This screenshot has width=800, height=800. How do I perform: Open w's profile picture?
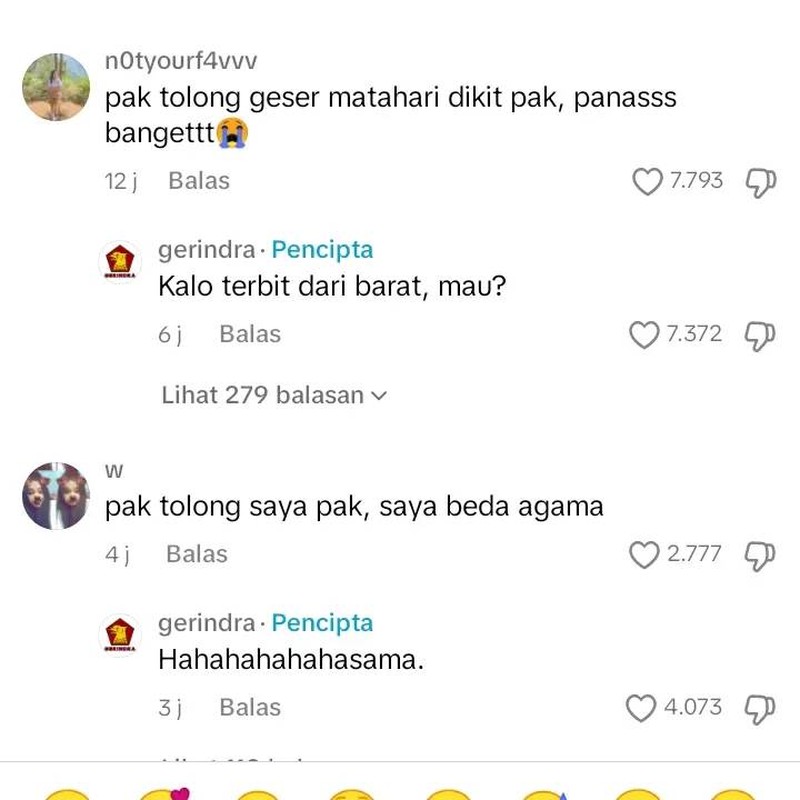(57, 493)
